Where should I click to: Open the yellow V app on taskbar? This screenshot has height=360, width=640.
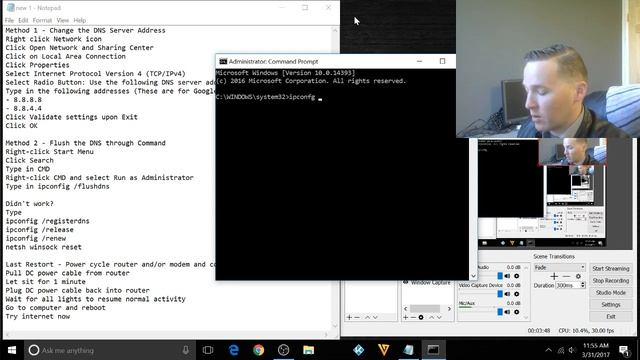click(x=383, y=350)
